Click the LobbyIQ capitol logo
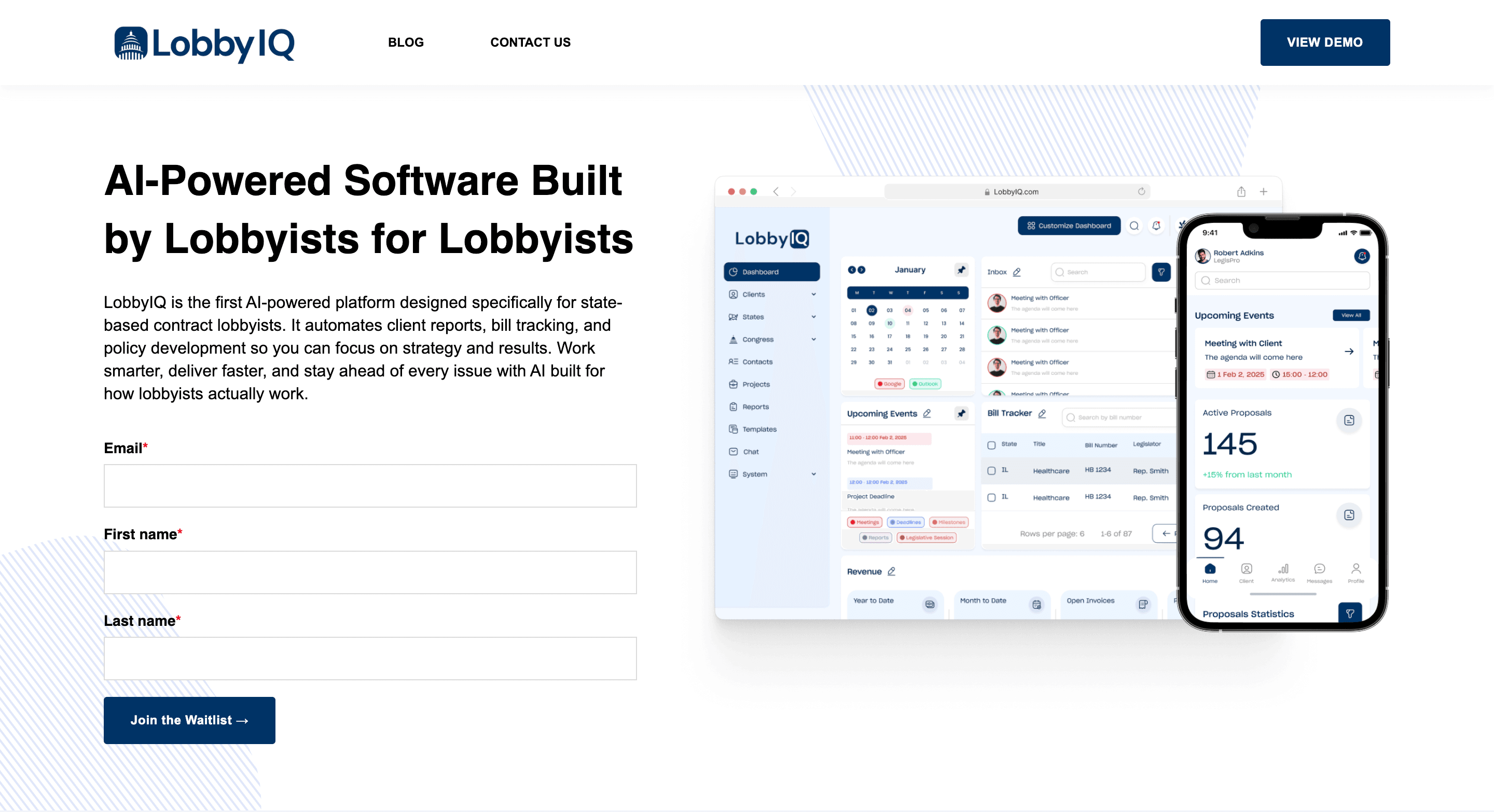The image size is (1494, 812). (131, 44)
